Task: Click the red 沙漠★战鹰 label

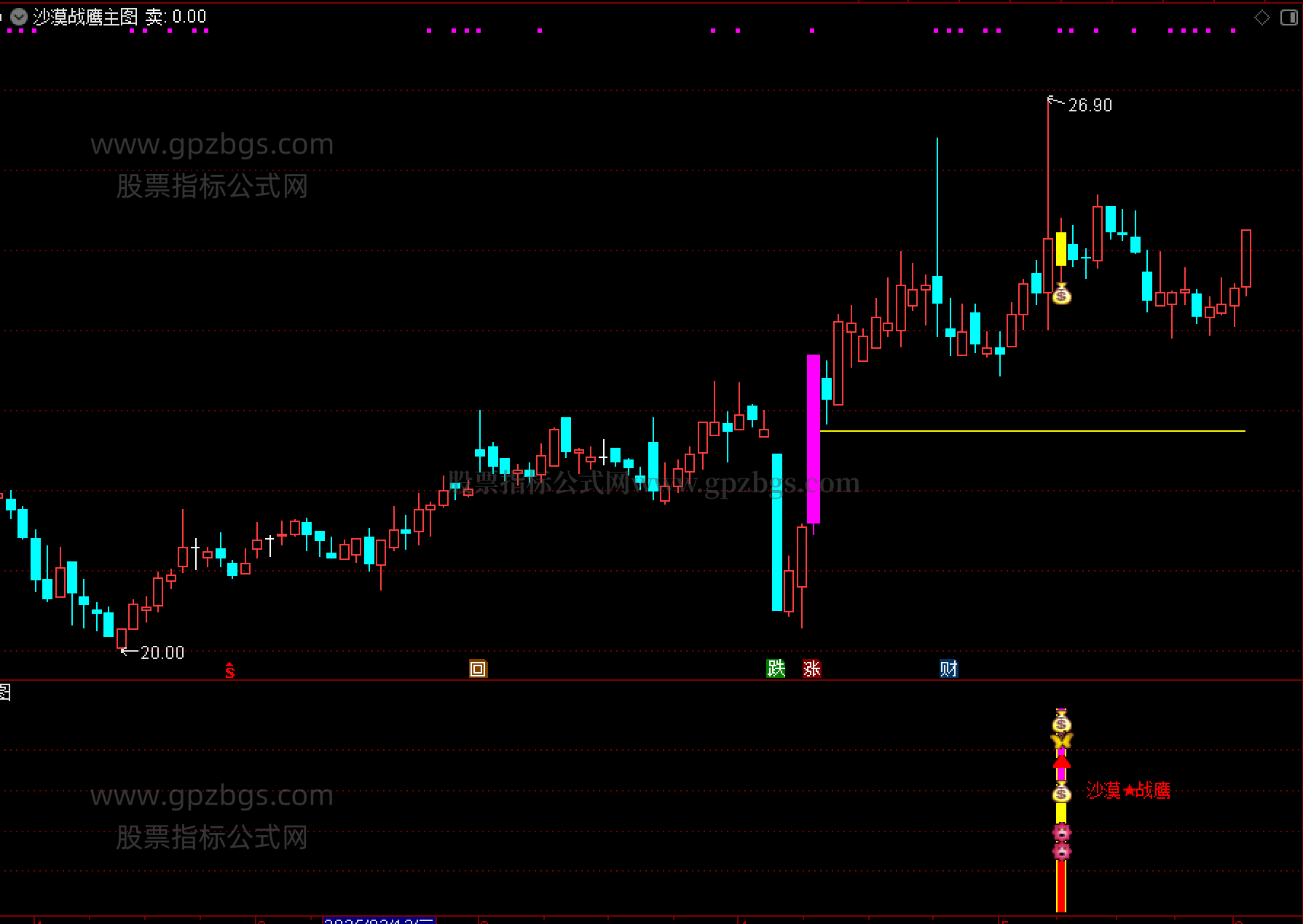Action: 1127,791
